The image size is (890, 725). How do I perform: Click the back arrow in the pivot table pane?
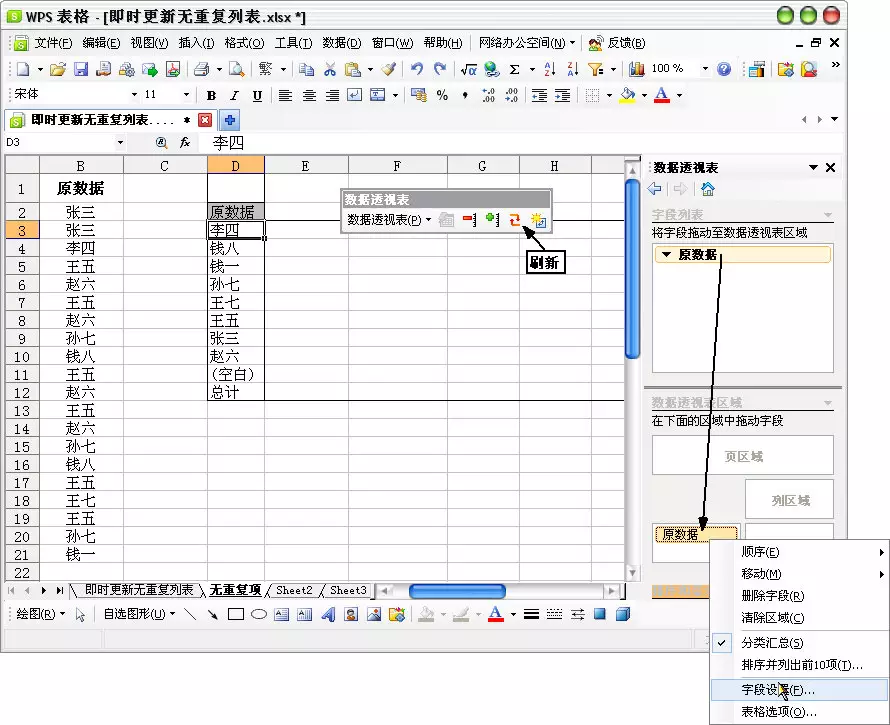click(654, 188)
